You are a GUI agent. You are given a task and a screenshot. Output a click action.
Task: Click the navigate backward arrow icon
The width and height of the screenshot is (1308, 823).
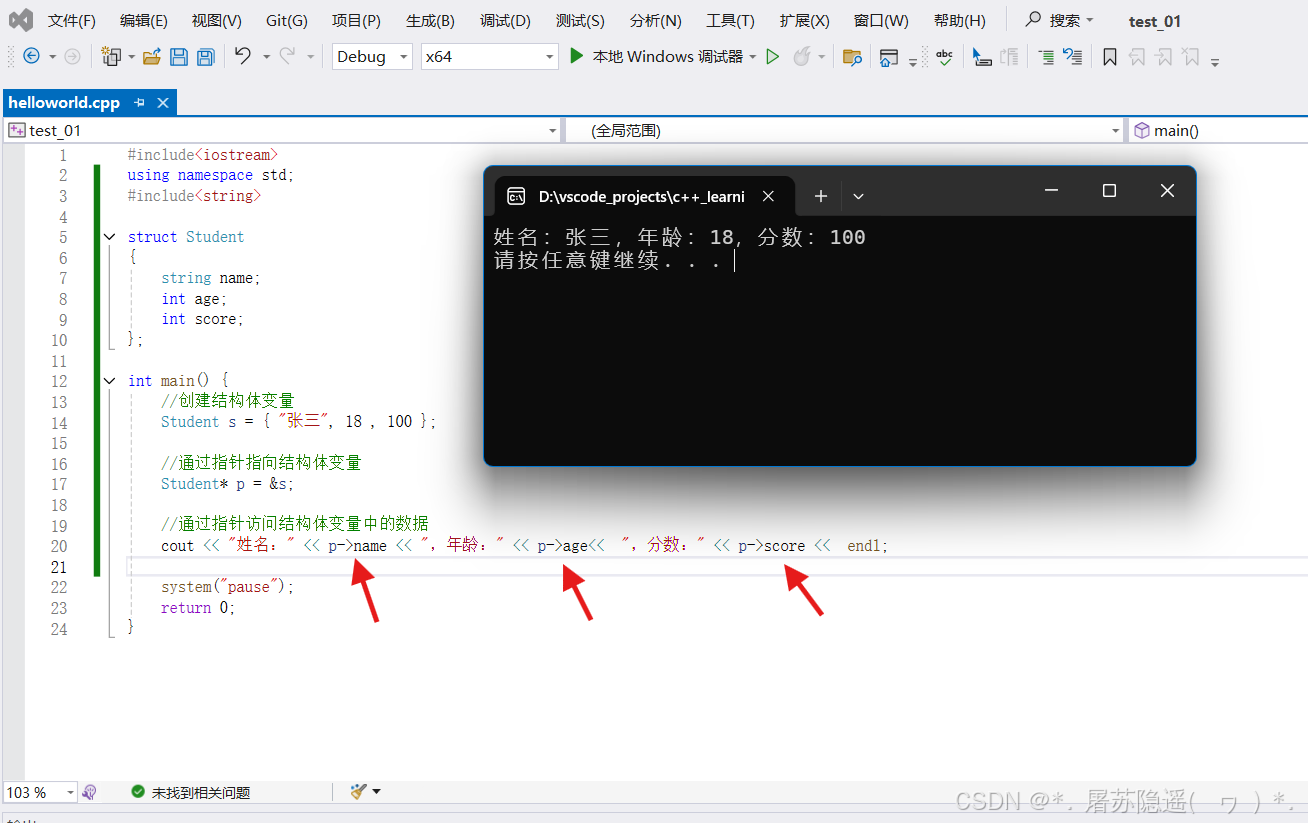[31, 57]
